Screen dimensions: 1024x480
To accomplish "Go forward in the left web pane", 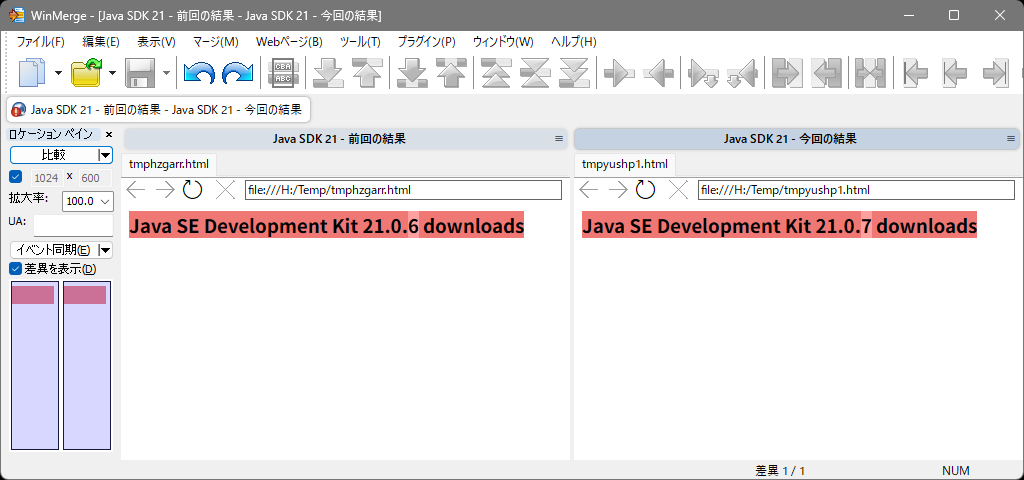I will click(x=165, y=190).
